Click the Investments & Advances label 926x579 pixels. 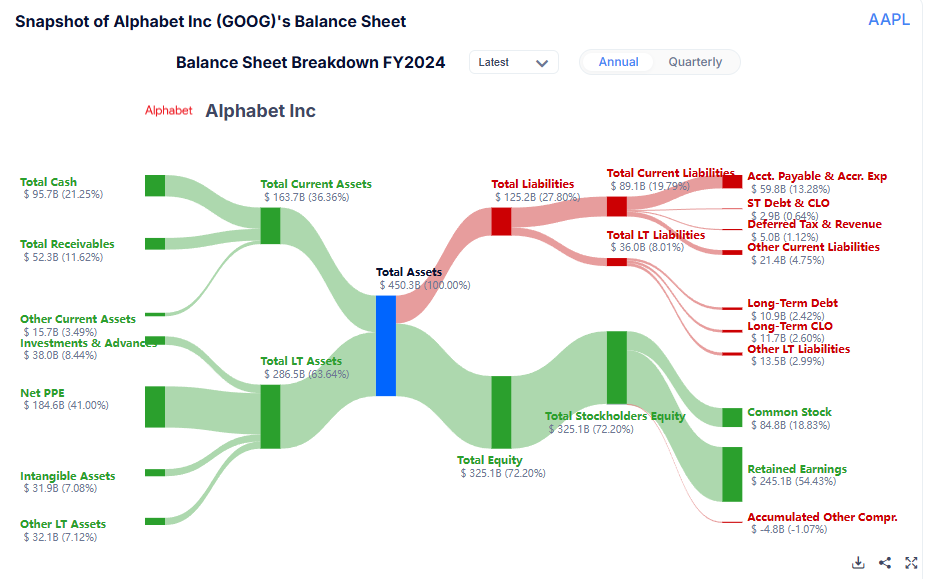pos(89,343)
